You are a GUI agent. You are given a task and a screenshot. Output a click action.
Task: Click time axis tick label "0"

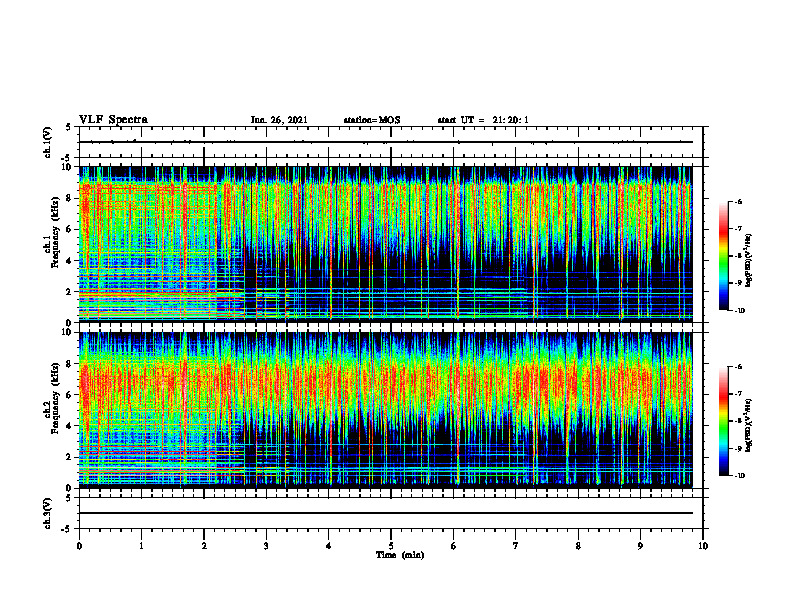tap(79, 546)
